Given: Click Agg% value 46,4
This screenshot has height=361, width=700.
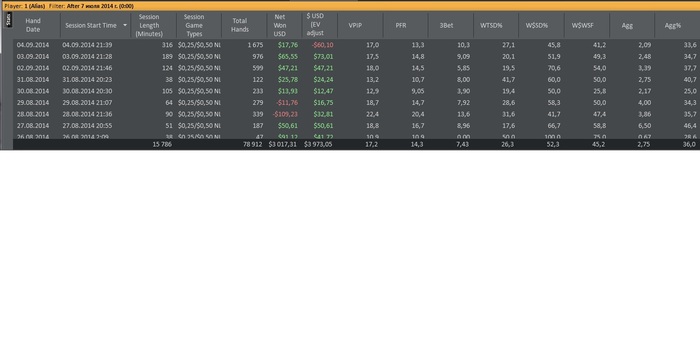Looking at the screenshot, I should click(690, 126).
